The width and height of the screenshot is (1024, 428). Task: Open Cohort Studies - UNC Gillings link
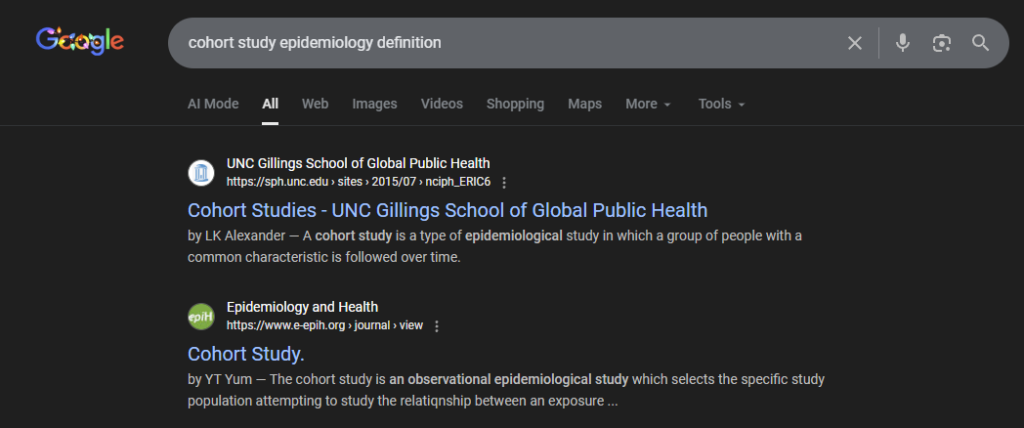[447, 210]
